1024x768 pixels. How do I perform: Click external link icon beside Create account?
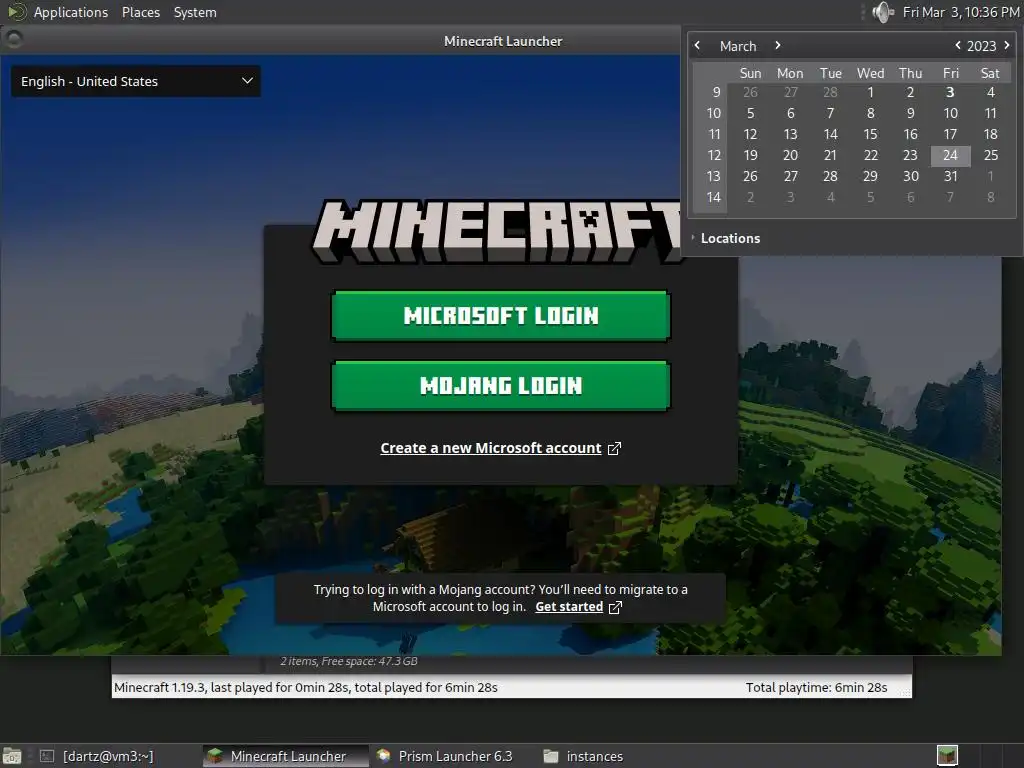(614, 449)
